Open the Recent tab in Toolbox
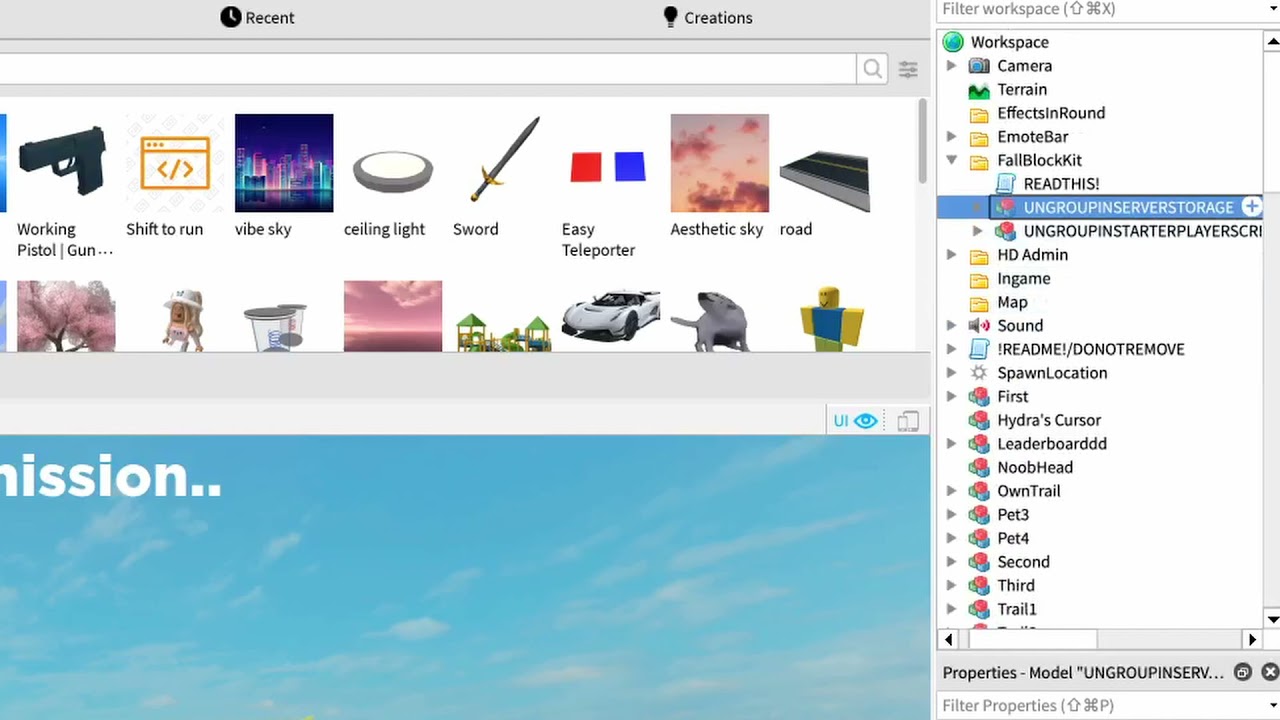Image resolution: width=1280 pixels, height=720 pixels. coord(258,17)
